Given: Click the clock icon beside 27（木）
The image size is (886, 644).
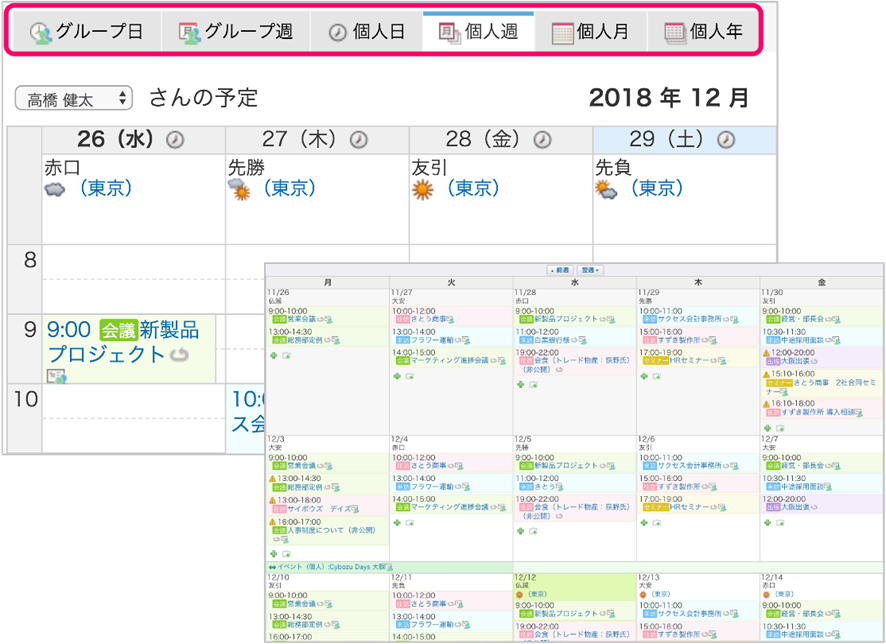Looking at the screenshot, I should pos(358,140).
